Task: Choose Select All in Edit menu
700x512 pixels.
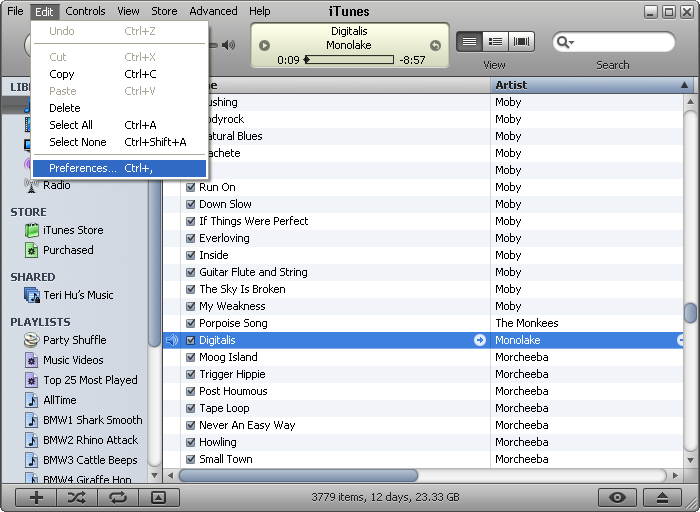Action: 71,125
